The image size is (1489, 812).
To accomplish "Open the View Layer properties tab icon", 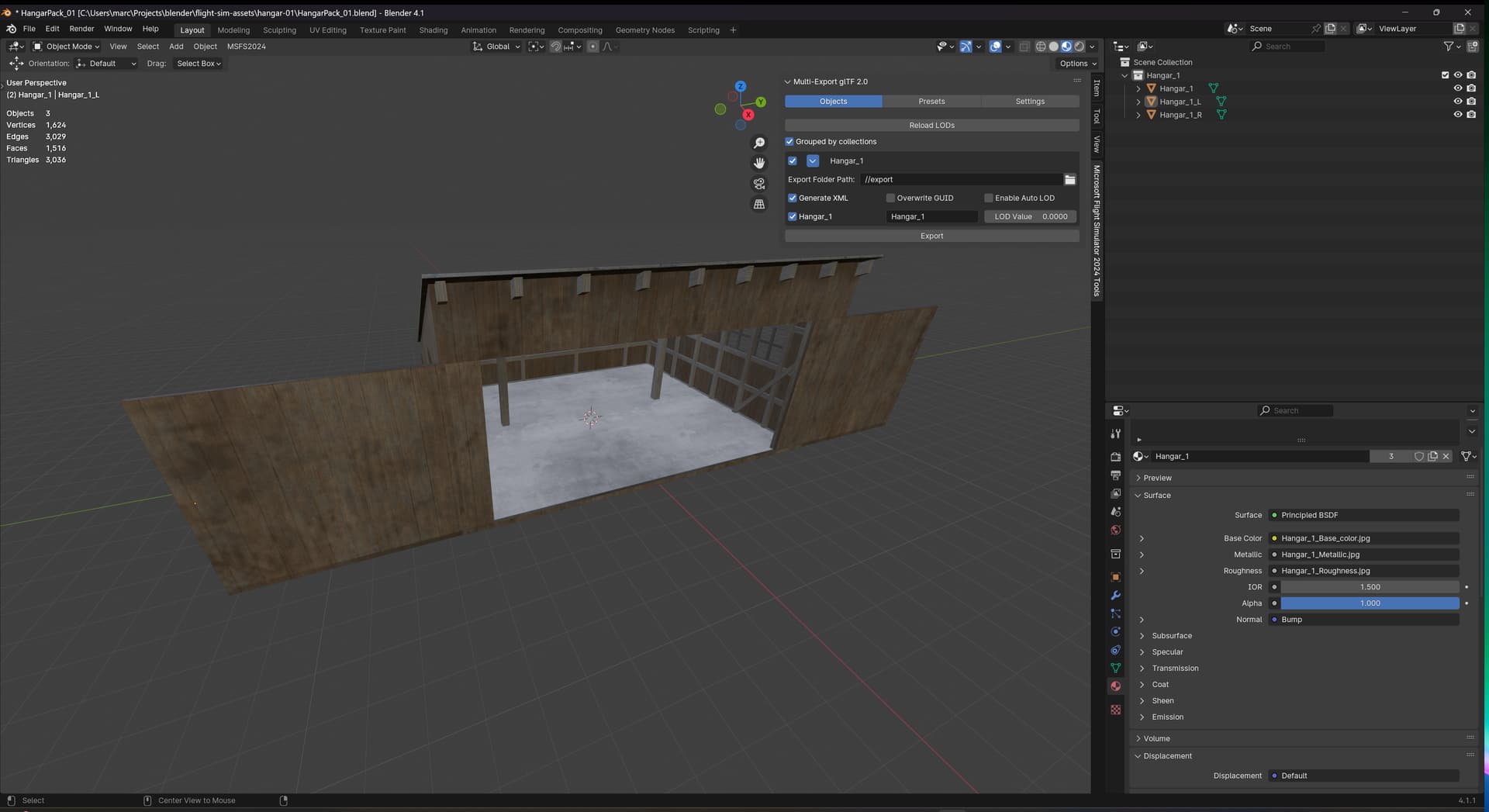I will pos(1115,493).
